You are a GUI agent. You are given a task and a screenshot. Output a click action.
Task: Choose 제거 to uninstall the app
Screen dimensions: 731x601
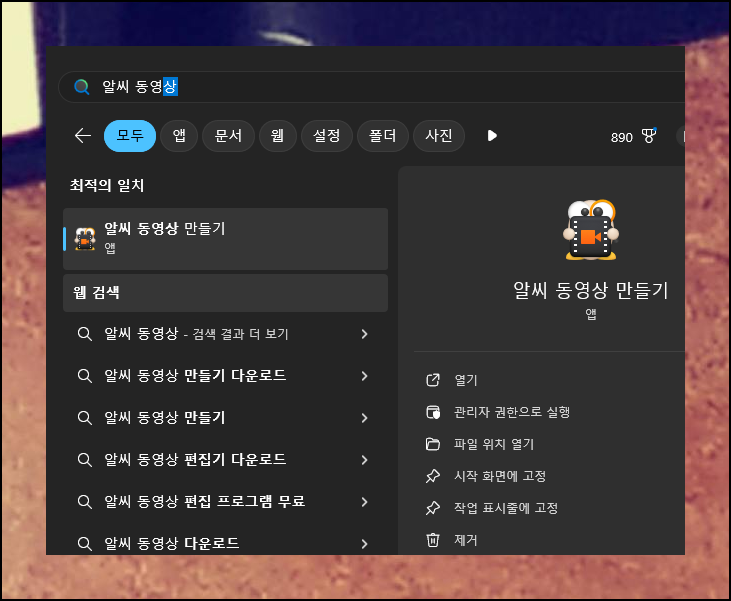click(x=466, y=540)
